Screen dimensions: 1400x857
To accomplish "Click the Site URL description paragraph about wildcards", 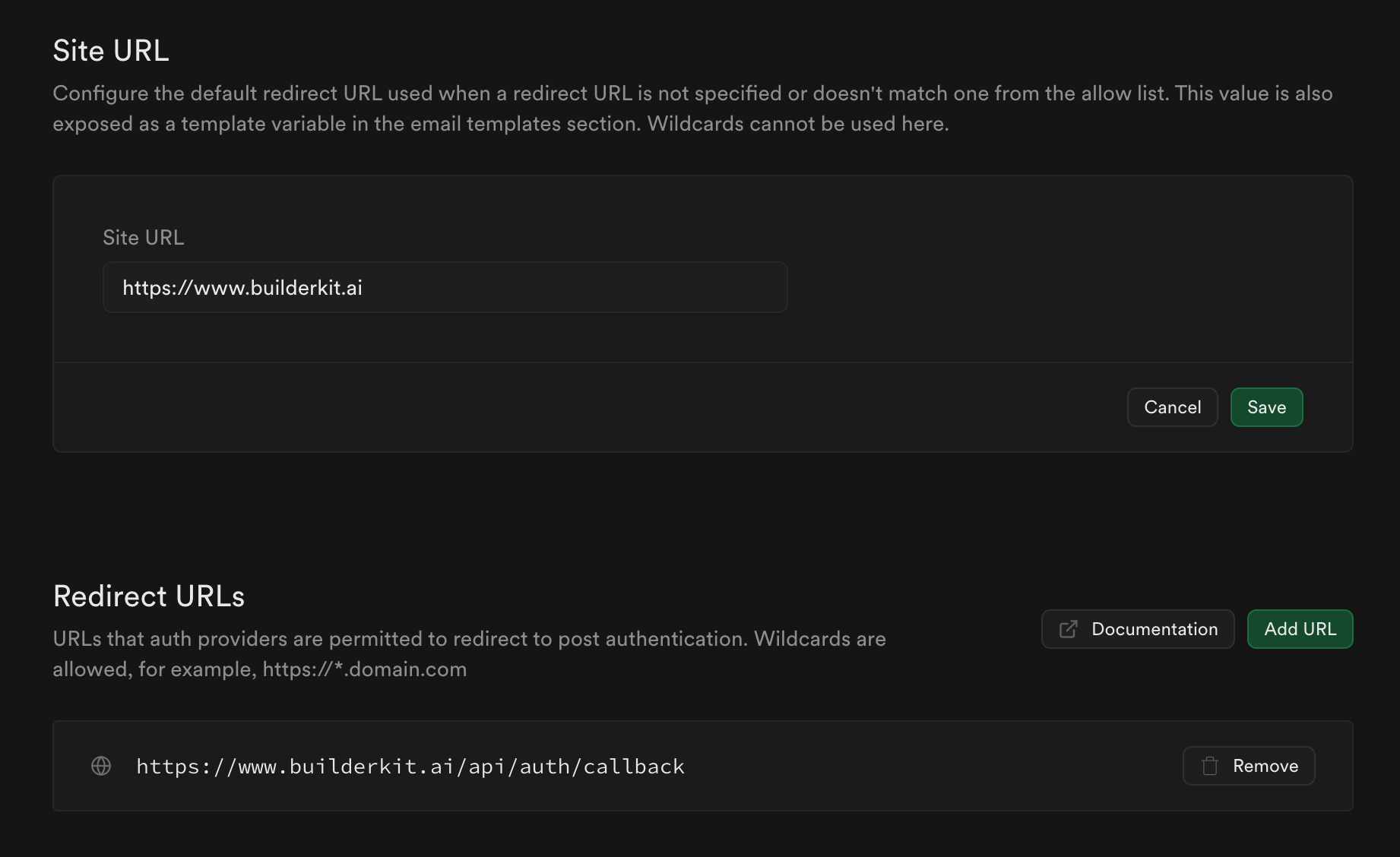I will (x=692, y=109).
